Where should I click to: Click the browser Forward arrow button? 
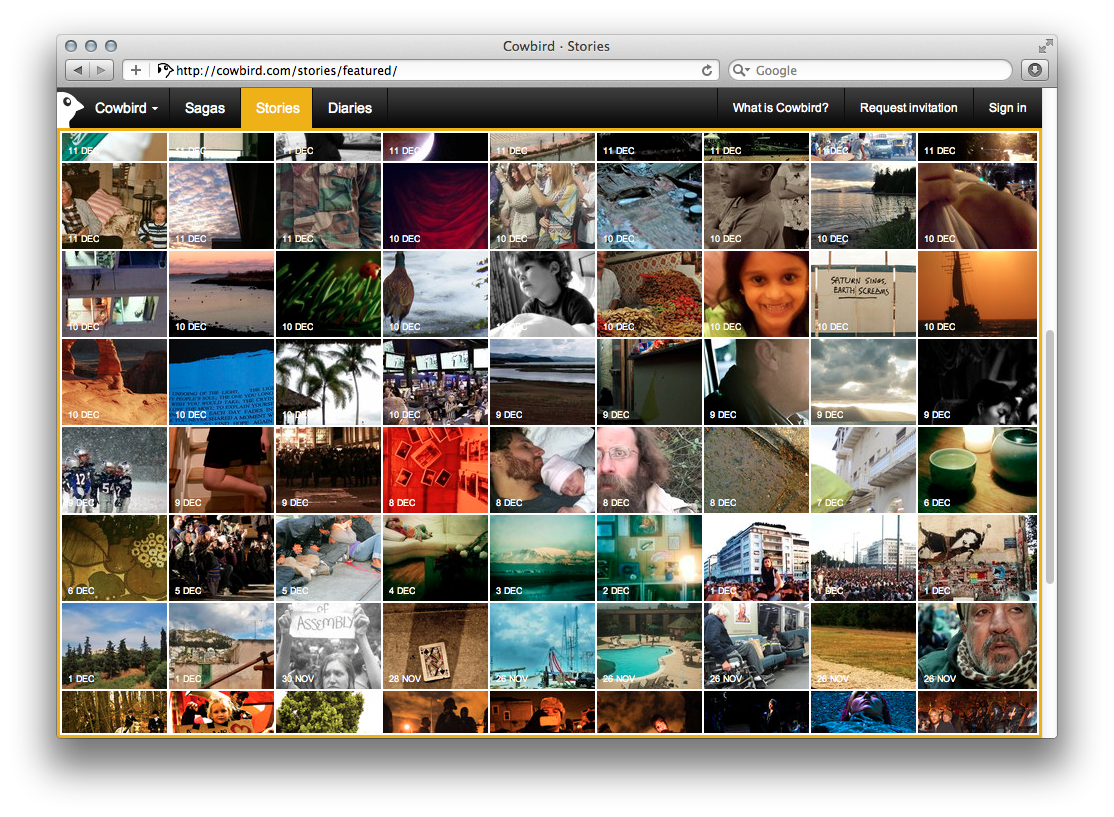[x=102, y=70]
